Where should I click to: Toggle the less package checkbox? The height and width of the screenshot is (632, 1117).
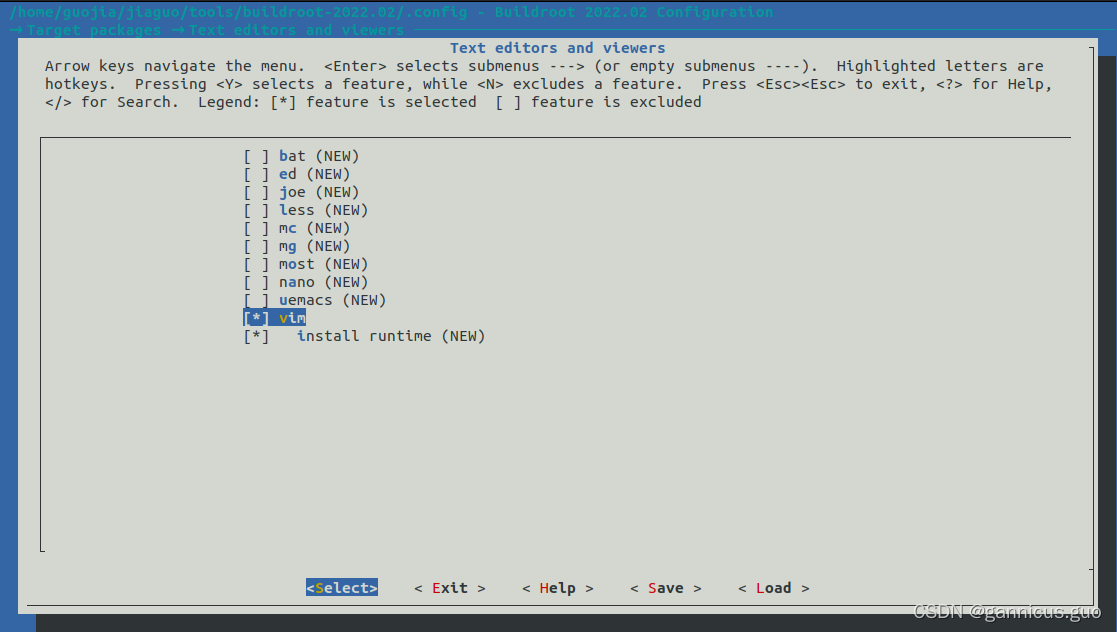tap(256, 210)
